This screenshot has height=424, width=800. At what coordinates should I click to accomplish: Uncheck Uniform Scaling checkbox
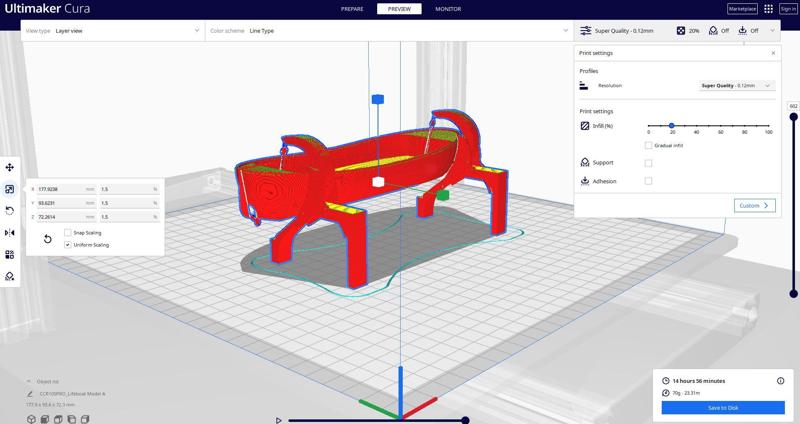[67, 245]
